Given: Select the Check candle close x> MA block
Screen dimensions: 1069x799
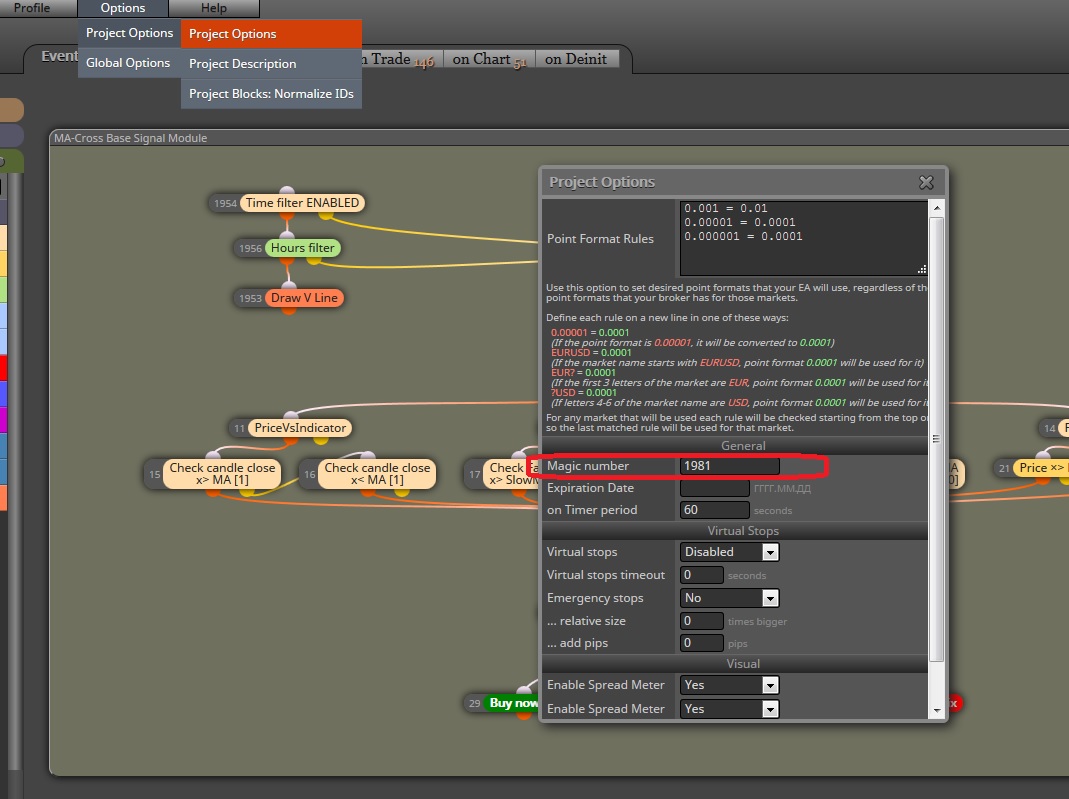Looking at the screenshot, I should 222,474.
